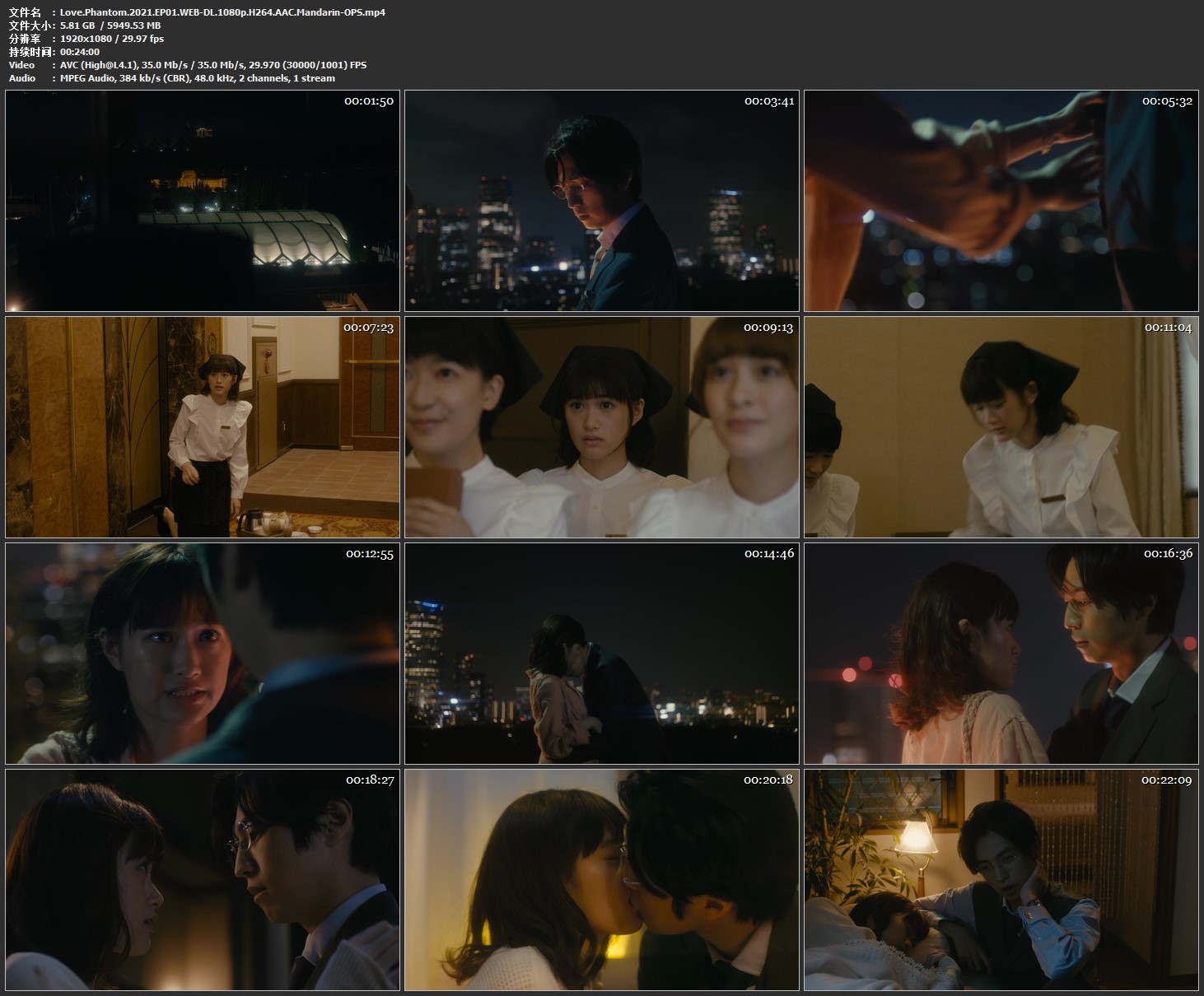Select the frame at 00:07:23
Screen dimensions: 1204x996
pos(203,427)
